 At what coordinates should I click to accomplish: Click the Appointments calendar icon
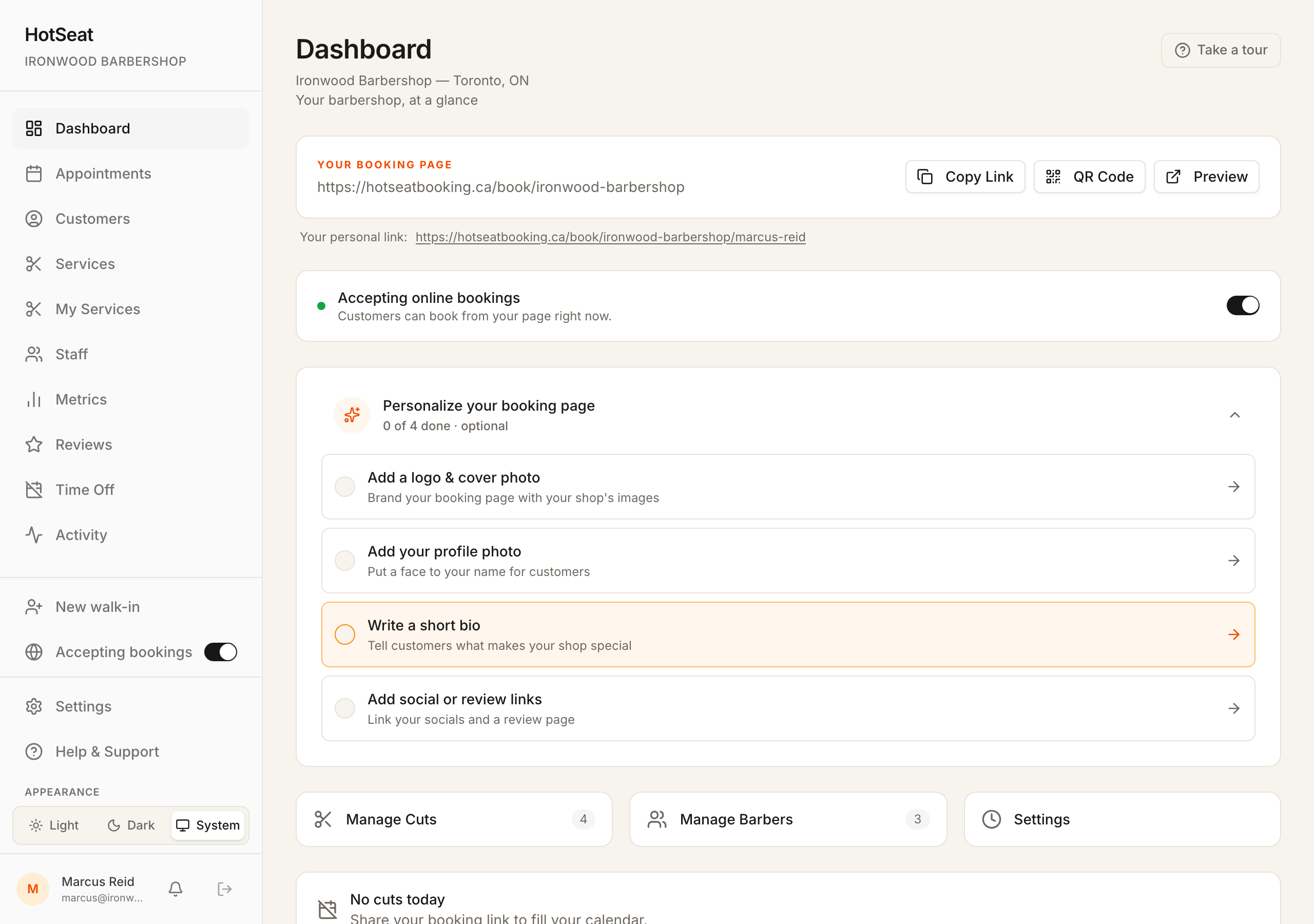click(34, 174)
